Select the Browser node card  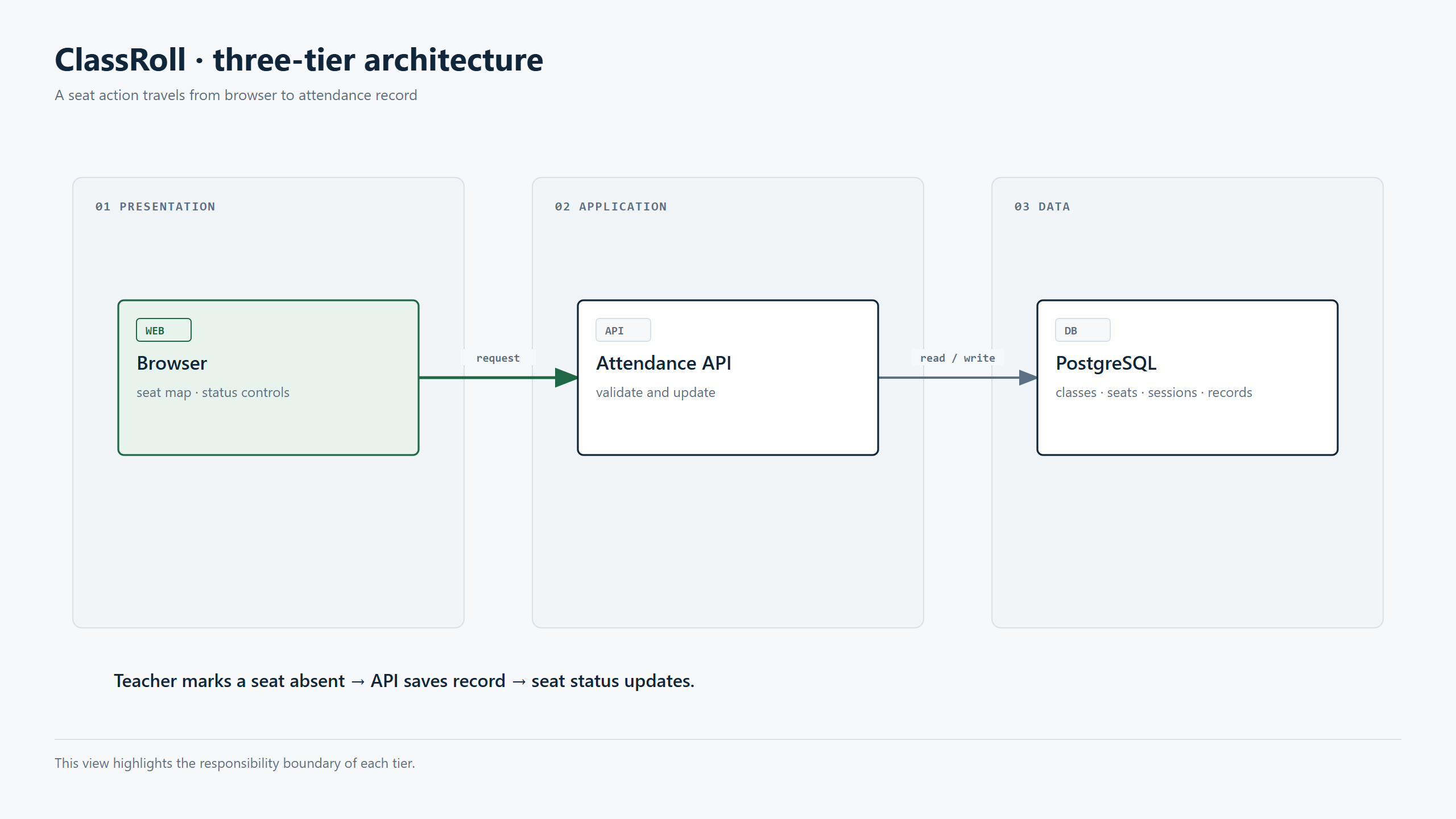click(268, 378)
